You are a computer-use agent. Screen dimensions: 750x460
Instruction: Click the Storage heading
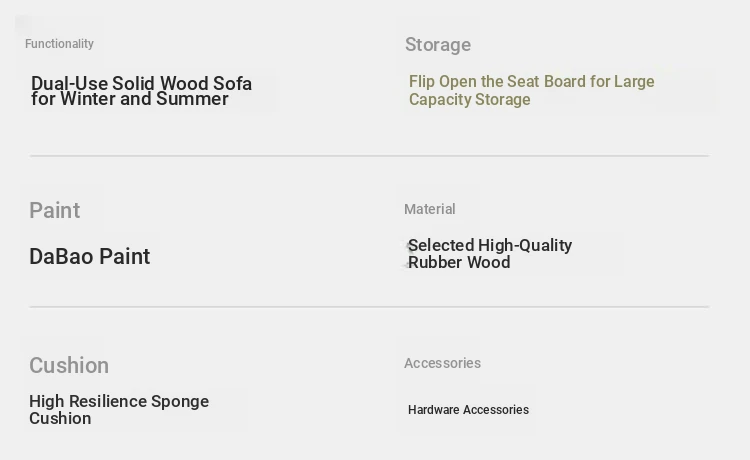click(437, 45)
